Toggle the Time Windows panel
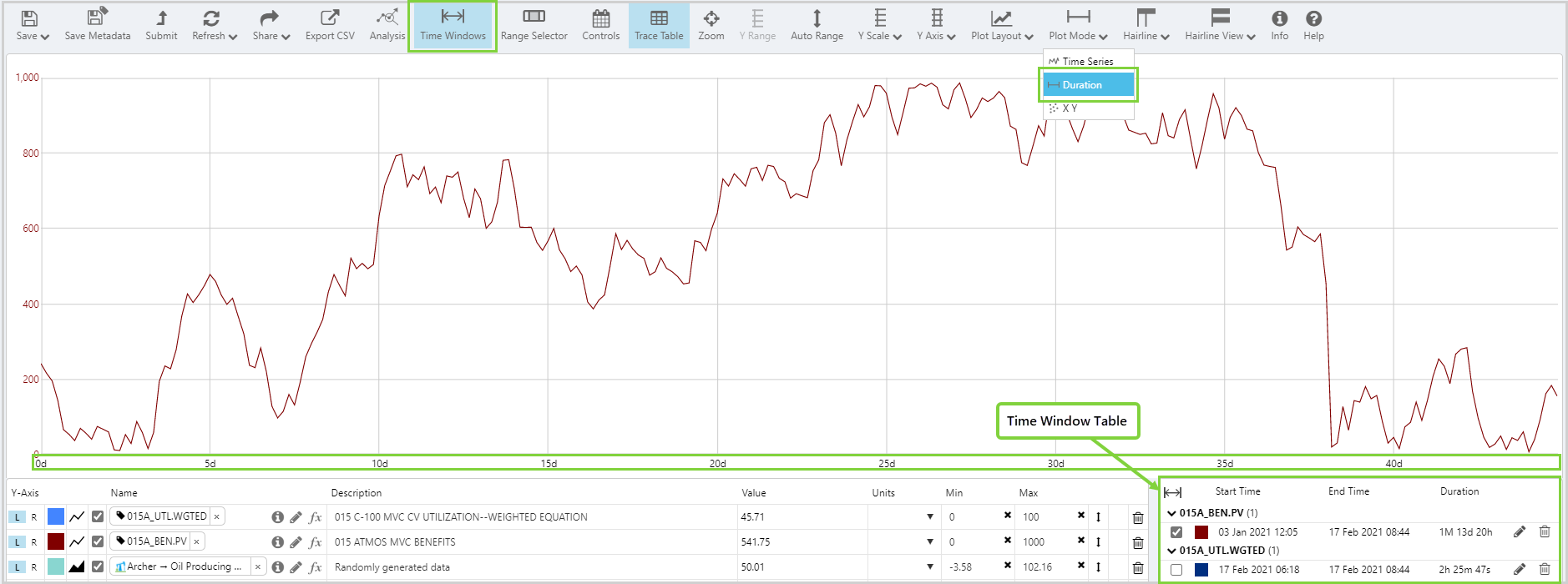Image resolution: width=1568 pixels, height=584 pixels. pyautogui.click(x=453, y=25)
